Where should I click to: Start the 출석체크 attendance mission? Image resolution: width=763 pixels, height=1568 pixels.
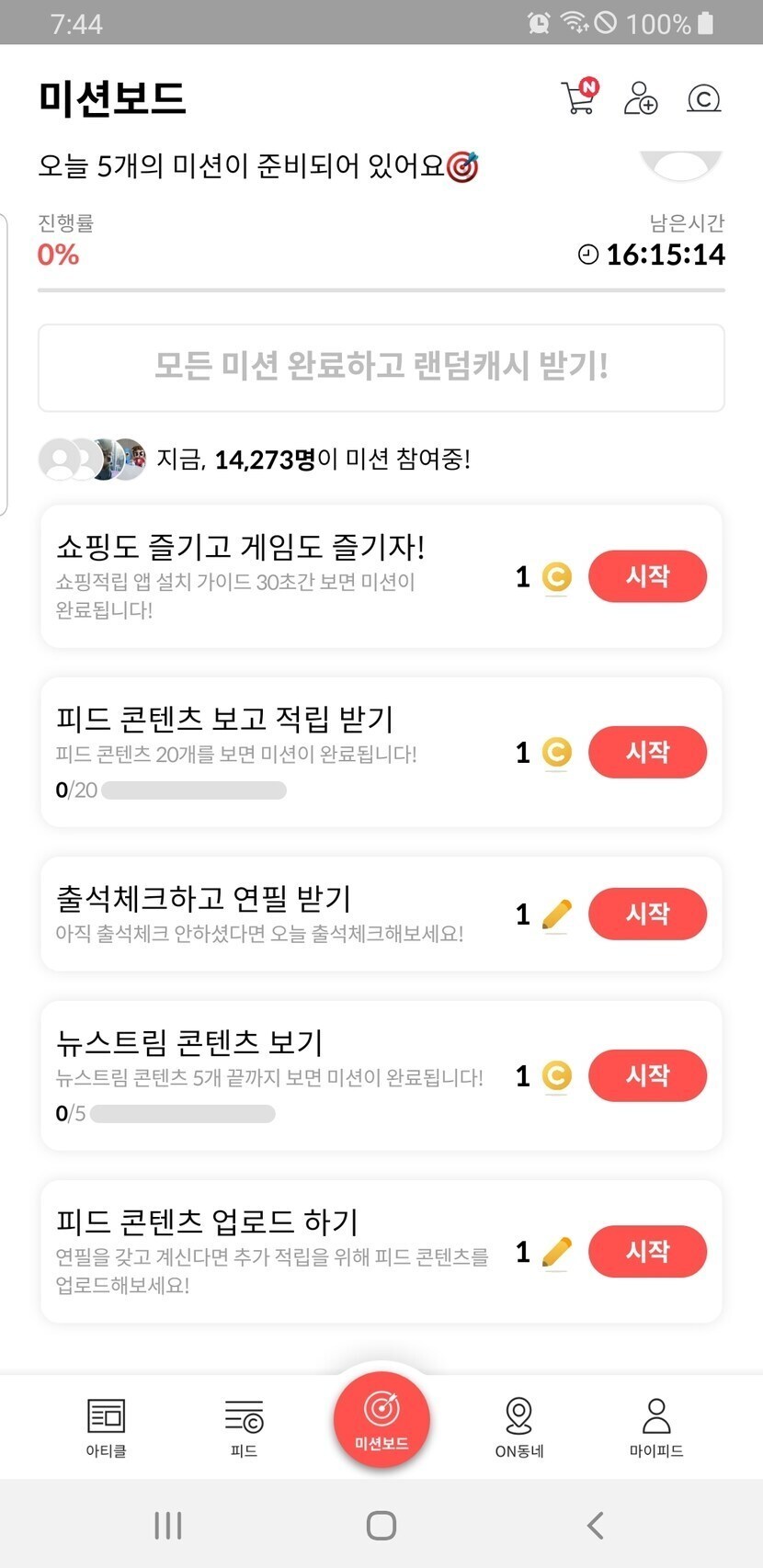[647, 914]
